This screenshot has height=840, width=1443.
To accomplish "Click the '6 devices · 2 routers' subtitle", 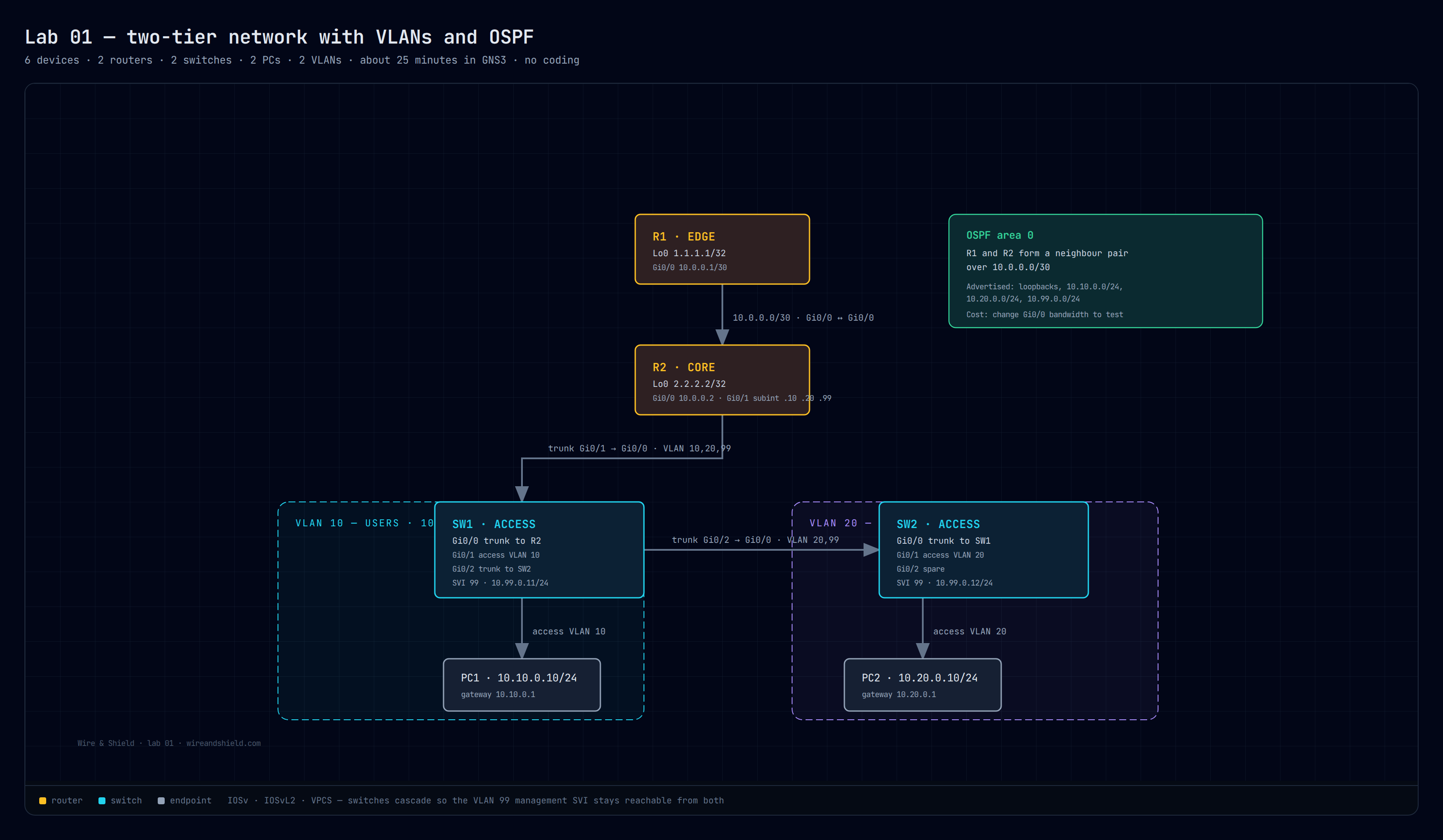I will click(302, 60).
